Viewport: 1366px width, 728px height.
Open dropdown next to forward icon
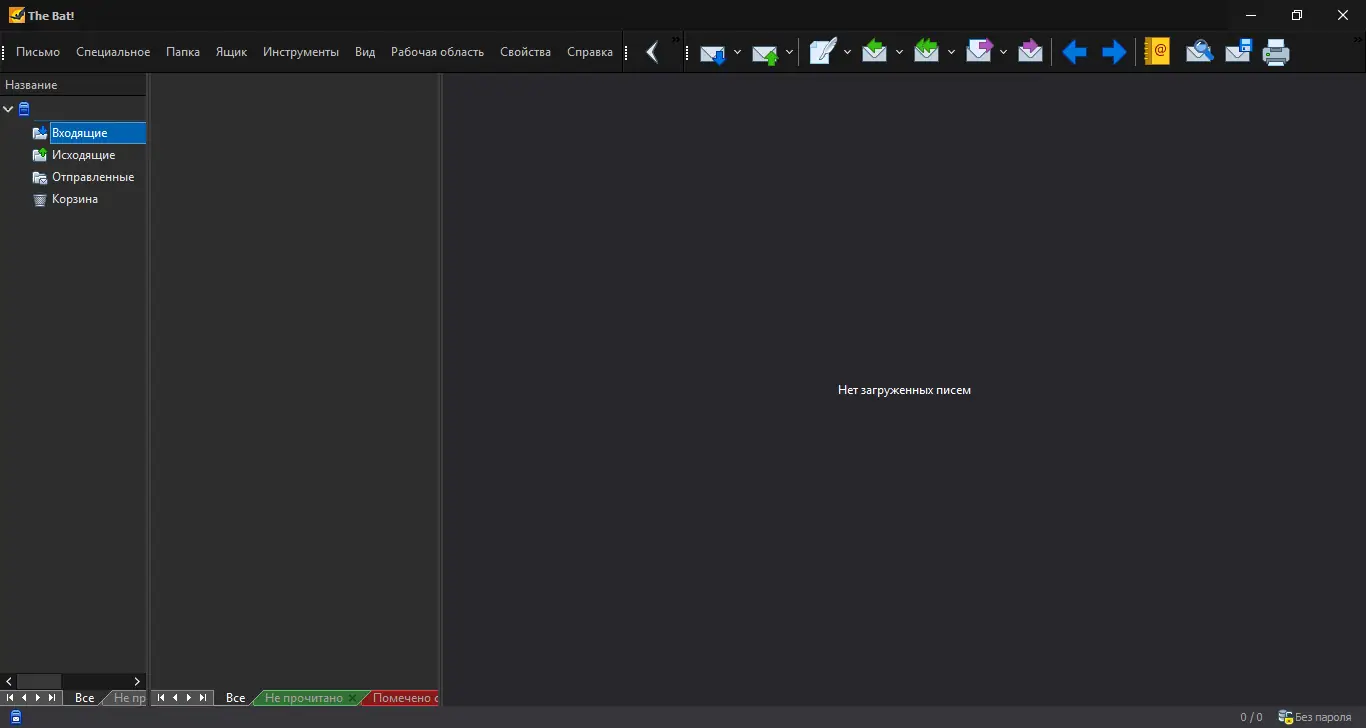coord(1003,52)
